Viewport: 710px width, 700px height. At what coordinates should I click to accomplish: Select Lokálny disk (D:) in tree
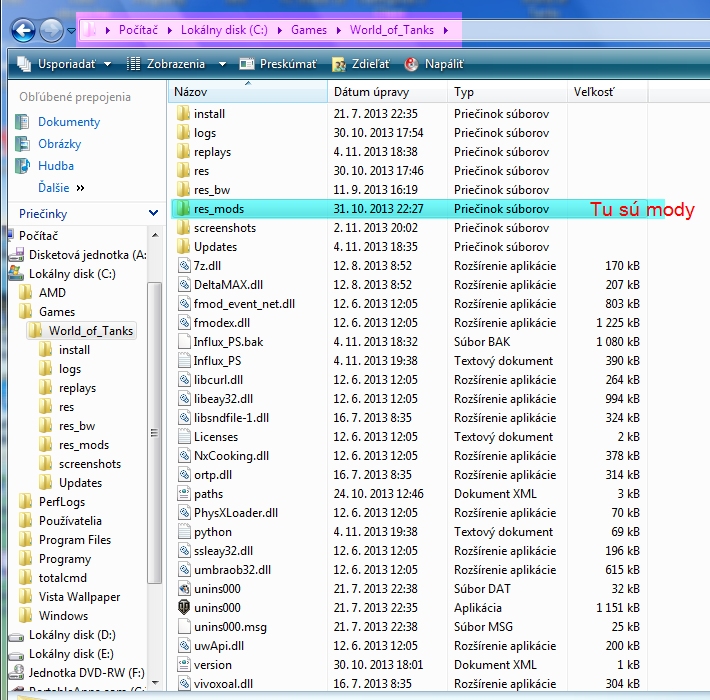pos(72,635)
